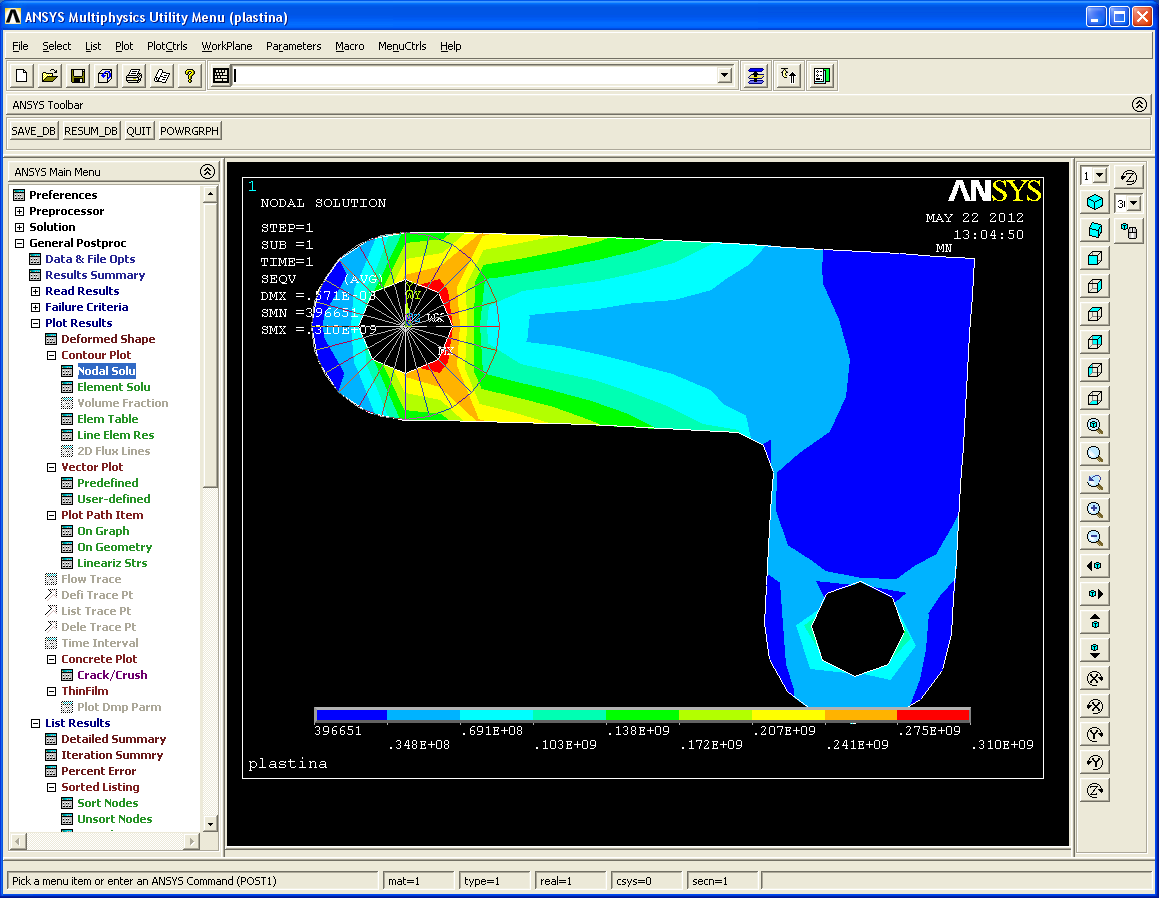Open the WorkPlane menu

coord(227,46)
